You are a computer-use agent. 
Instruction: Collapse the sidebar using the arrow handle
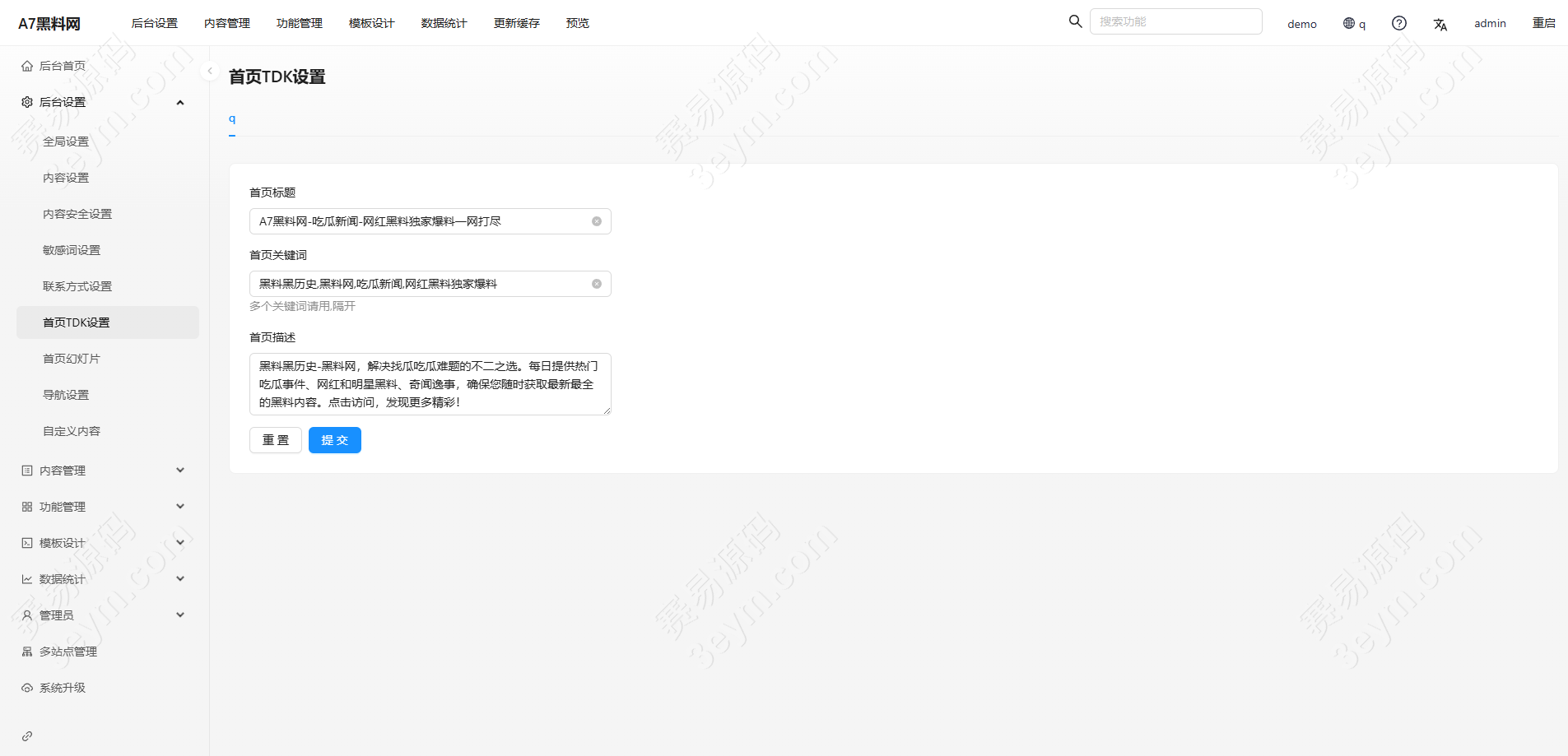click(x=210, y=72)
